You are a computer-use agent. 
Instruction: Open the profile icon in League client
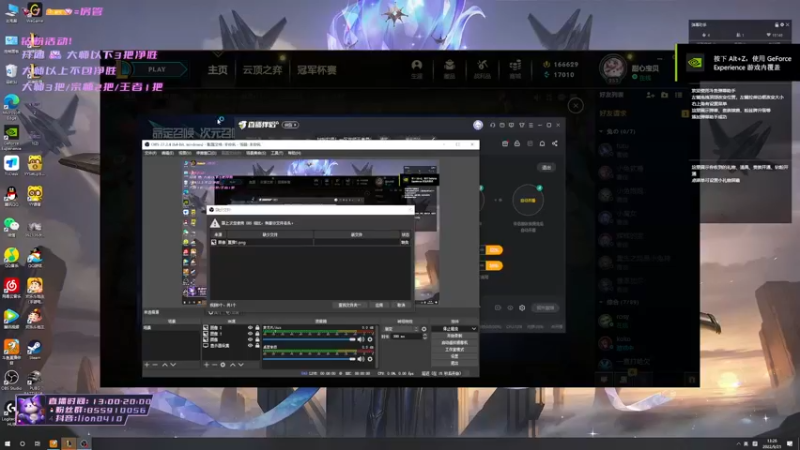pyautogui.click(x=417, y=69)
